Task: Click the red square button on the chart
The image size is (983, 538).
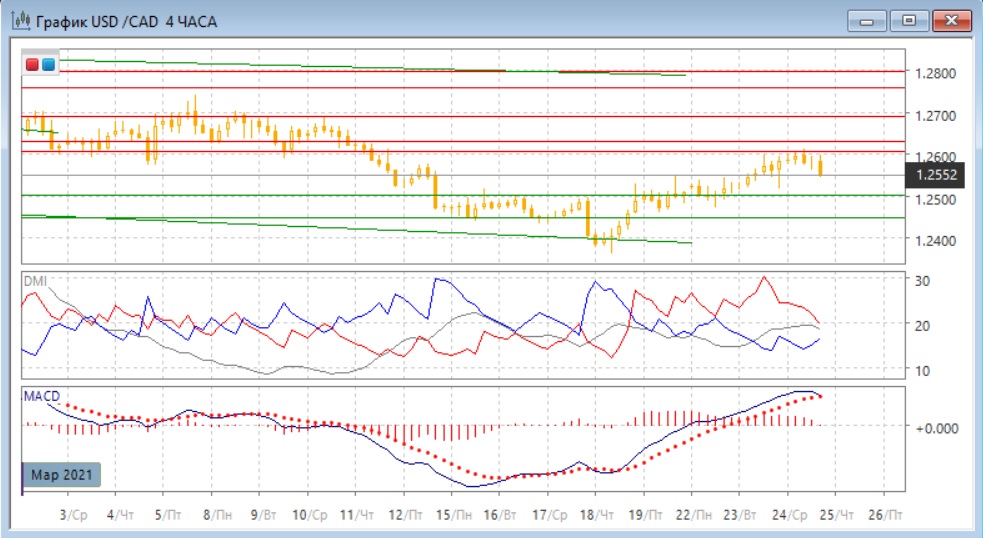Action: point(32,65)
